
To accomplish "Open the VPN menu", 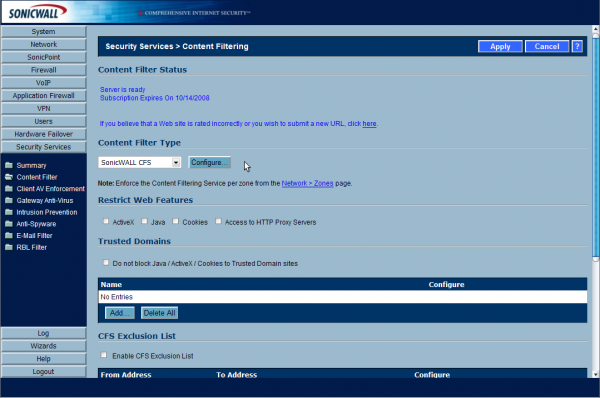I will 44,108.
